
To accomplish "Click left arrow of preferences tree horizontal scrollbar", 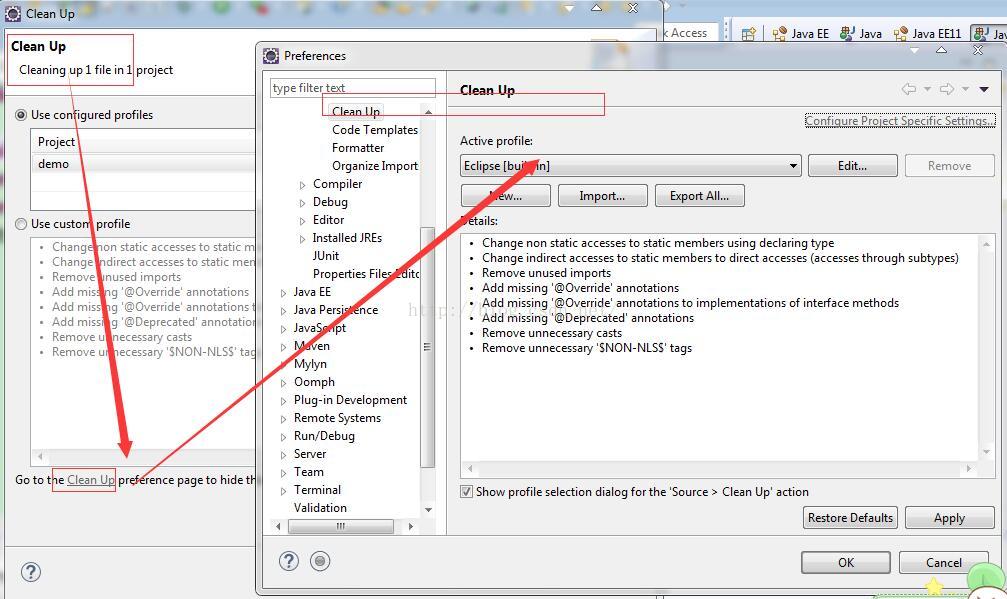I will [278, 526].
